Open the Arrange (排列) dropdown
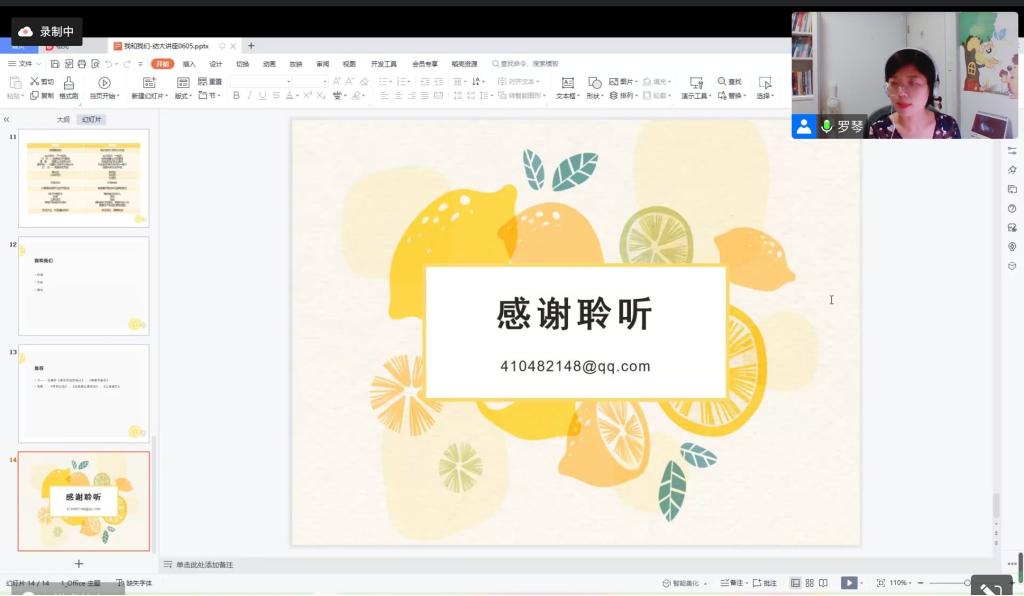 pos(629,95)
